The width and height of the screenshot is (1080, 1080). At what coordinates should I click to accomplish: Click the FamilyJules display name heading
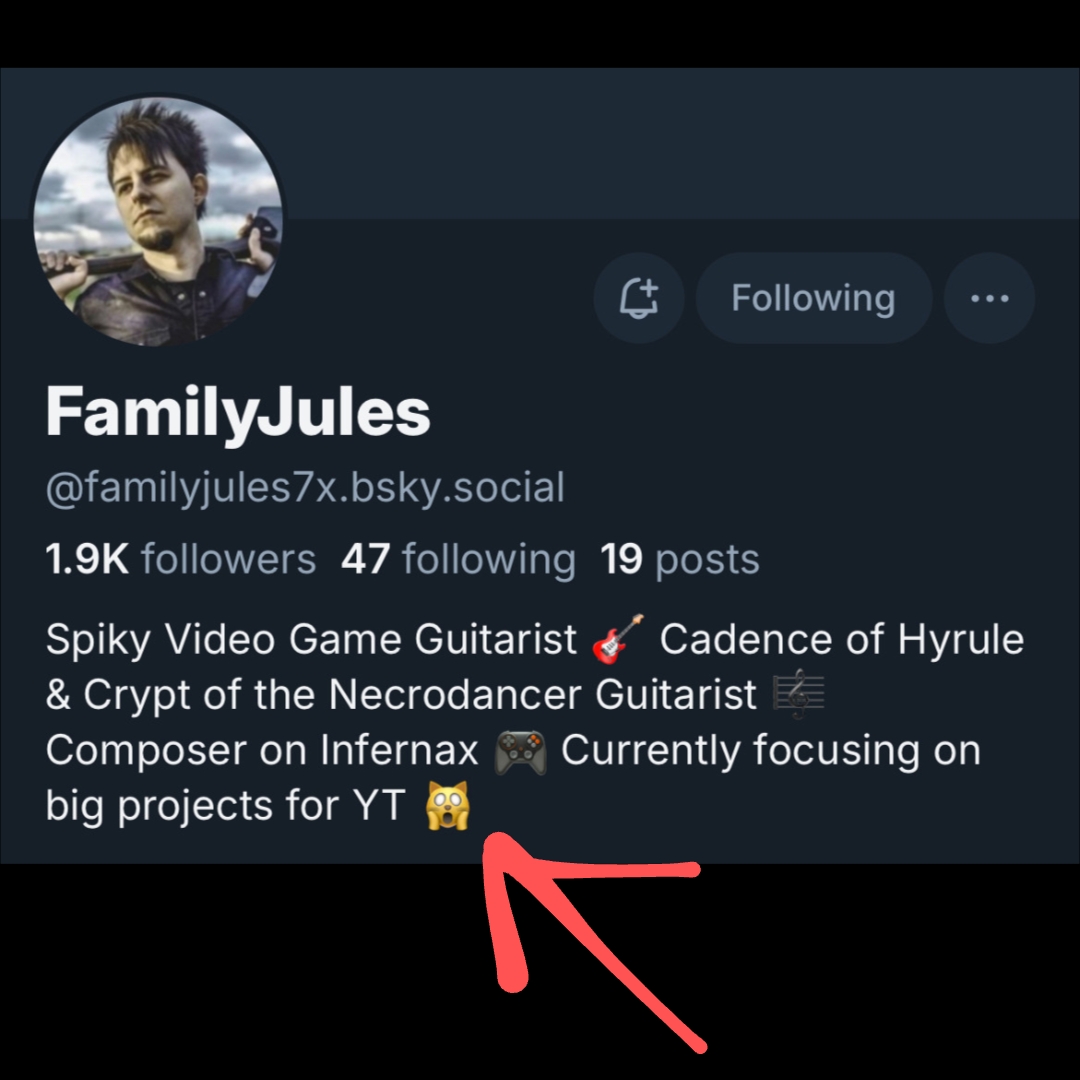(238, 412)
